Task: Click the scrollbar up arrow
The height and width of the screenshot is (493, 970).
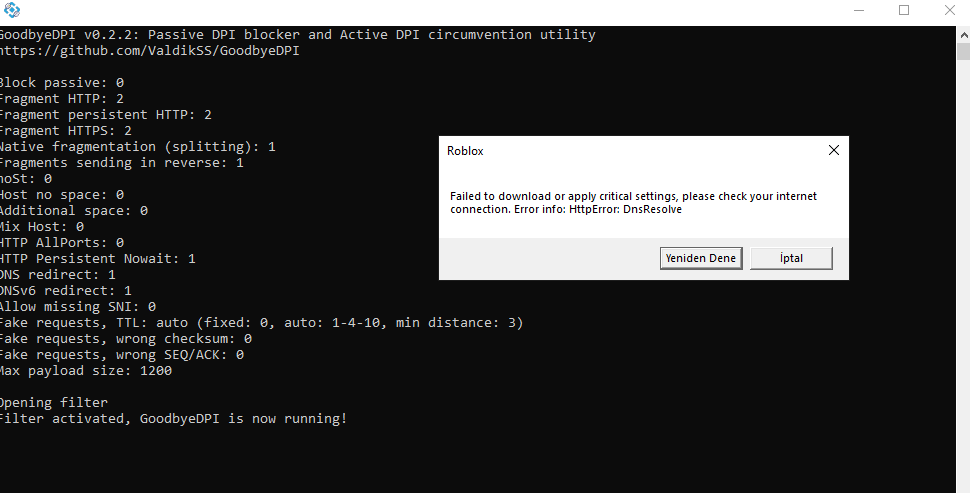Action: (x=963, y=33)
